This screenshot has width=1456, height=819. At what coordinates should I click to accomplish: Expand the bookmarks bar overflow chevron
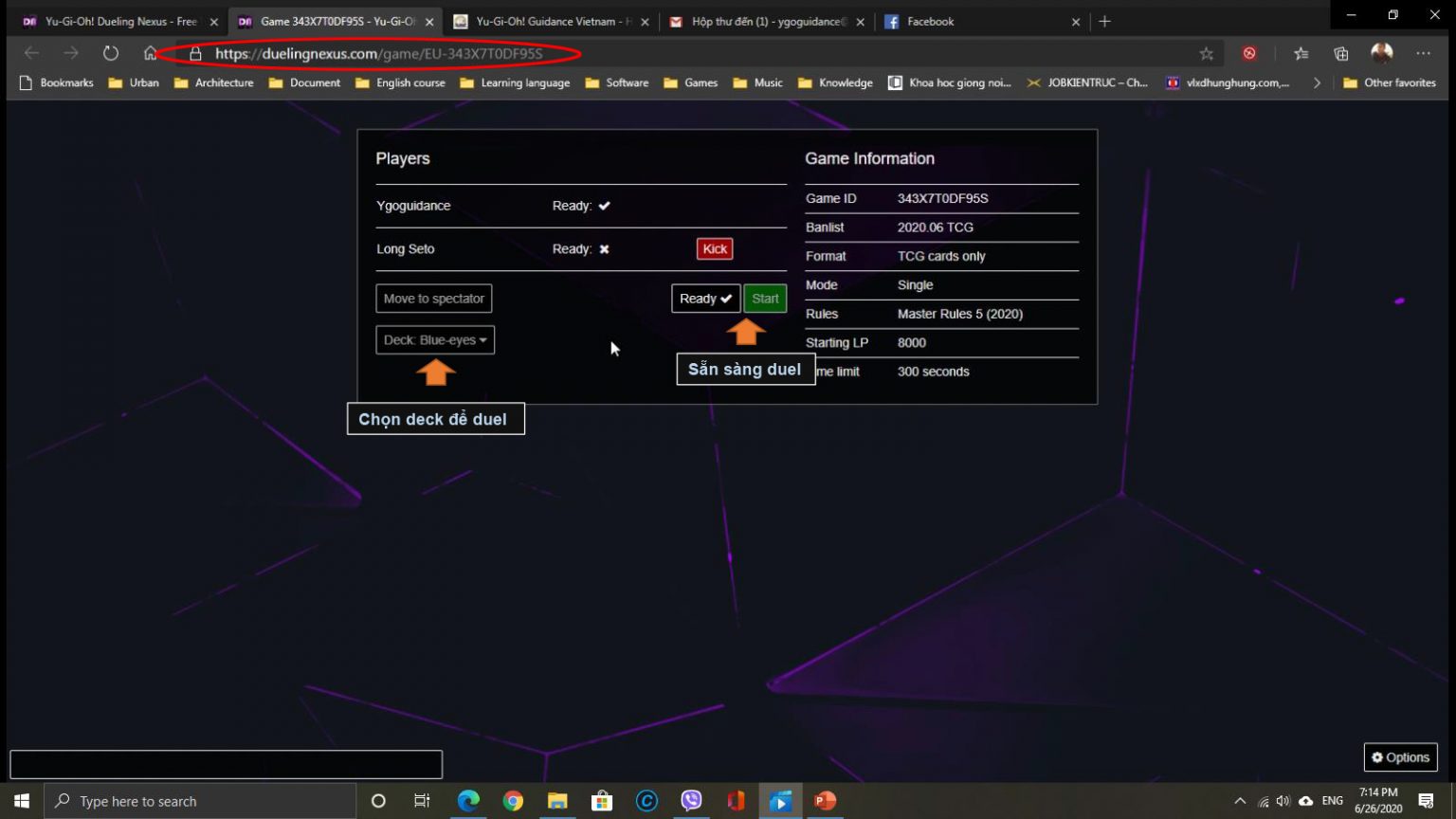click(1317, 82)
